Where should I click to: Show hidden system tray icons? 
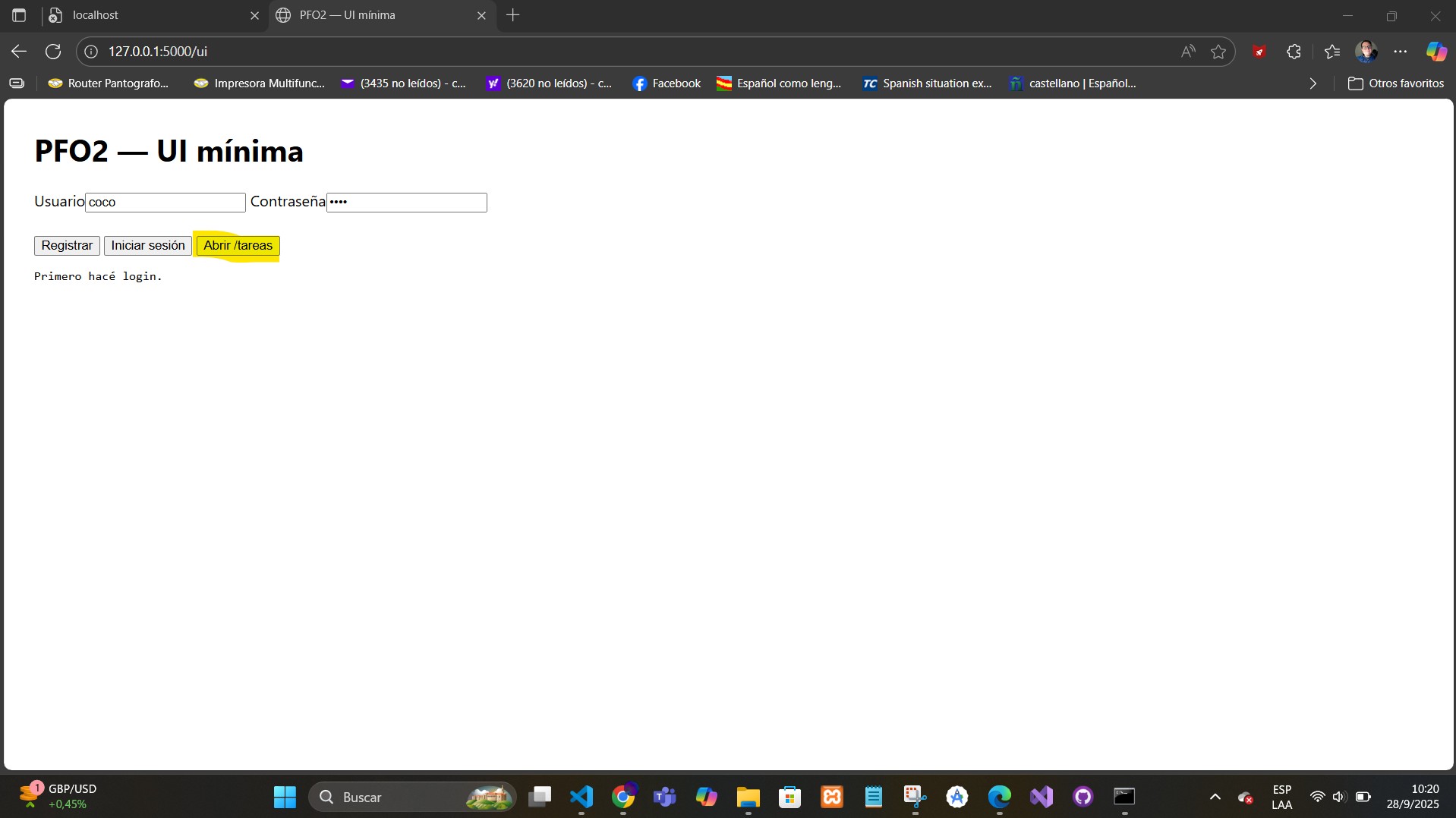point(1215,797)
